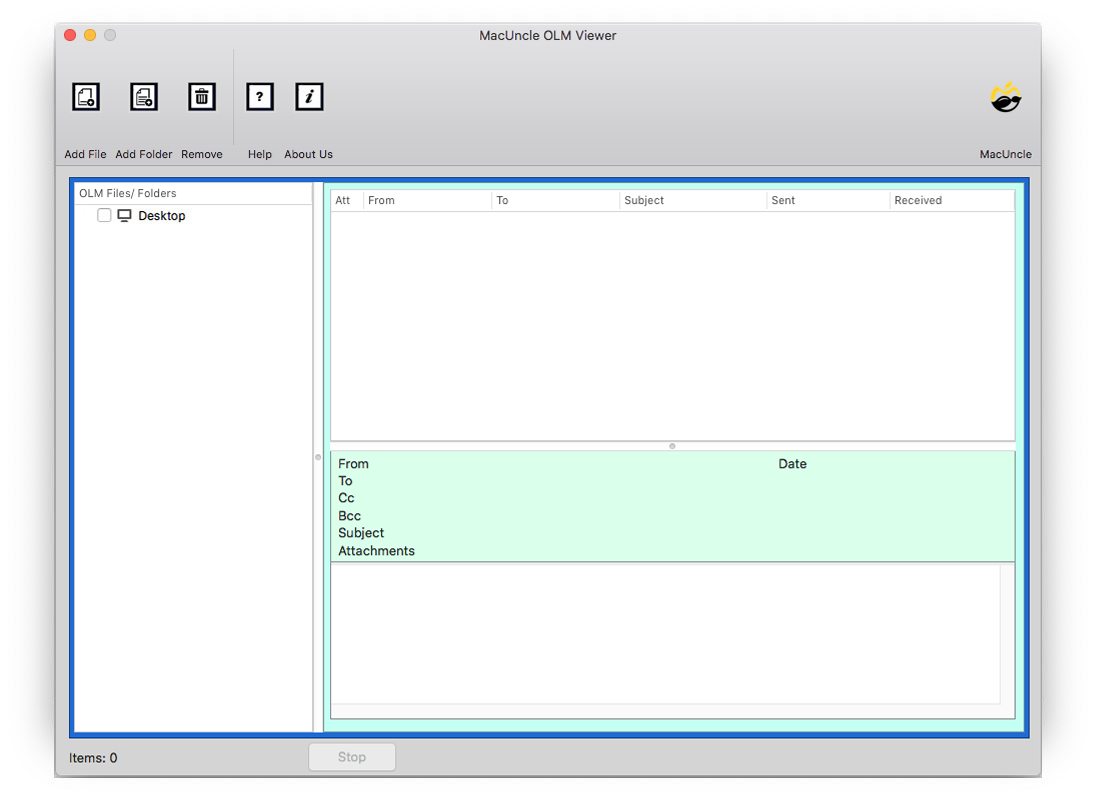This screenshot has height=799, width=1096.
Task: Click the MacUncle logo icon
Action: (x=1005, y=97)
